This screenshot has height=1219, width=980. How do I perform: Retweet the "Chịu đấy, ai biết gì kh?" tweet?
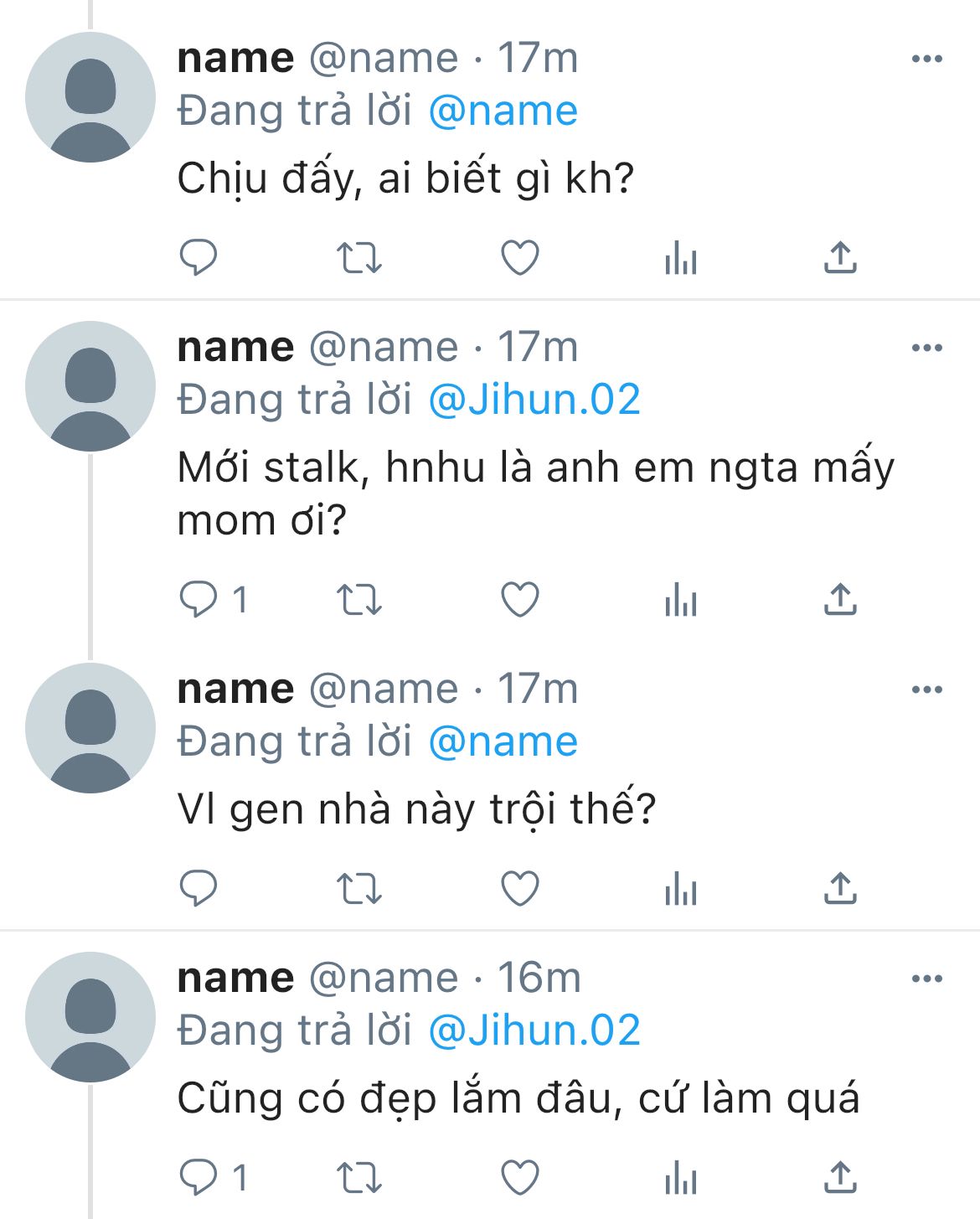pyautogui.click(x=358, y=257)
